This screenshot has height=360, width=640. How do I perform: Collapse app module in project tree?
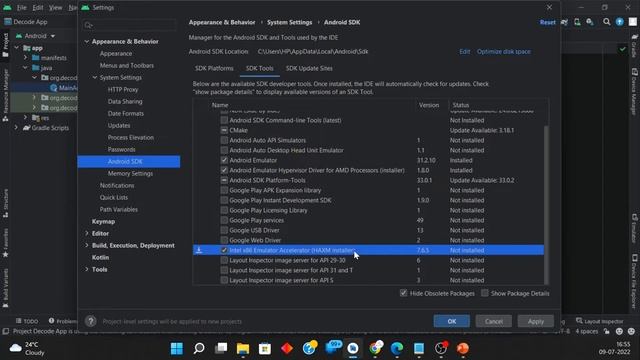[17, 48]
